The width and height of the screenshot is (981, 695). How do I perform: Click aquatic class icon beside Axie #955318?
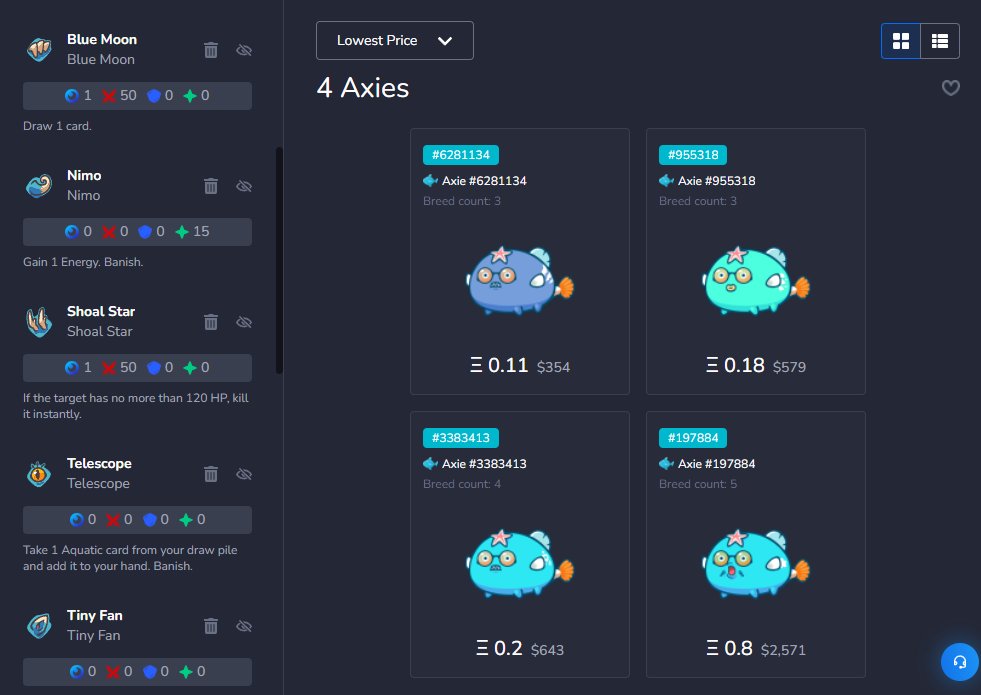[x=666, y=181]
